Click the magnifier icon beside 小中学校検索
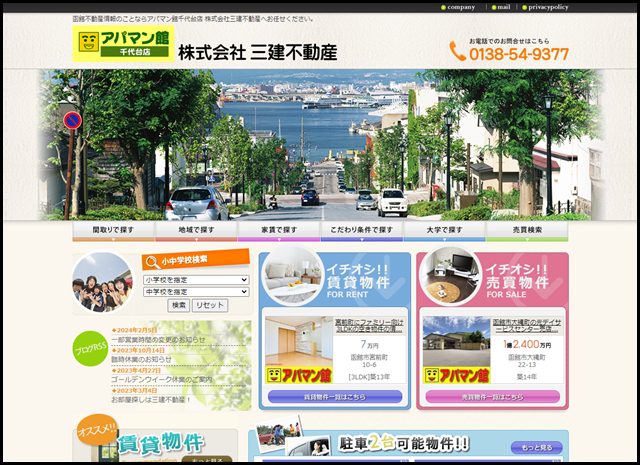 (152, 262)
